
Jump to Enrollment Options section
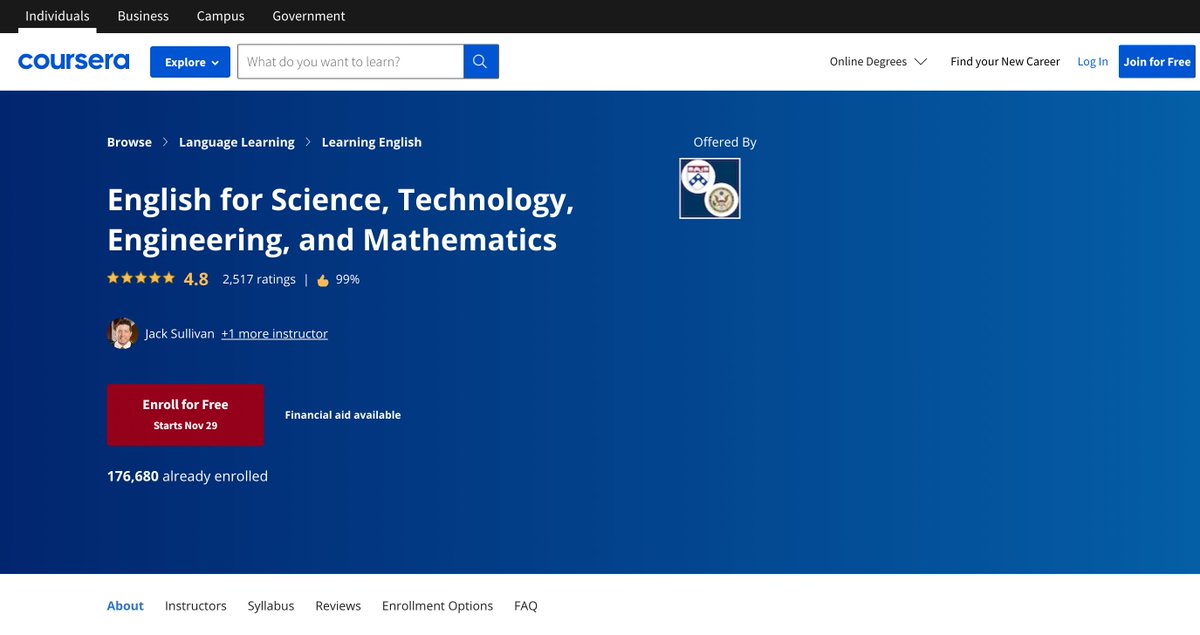437,606
